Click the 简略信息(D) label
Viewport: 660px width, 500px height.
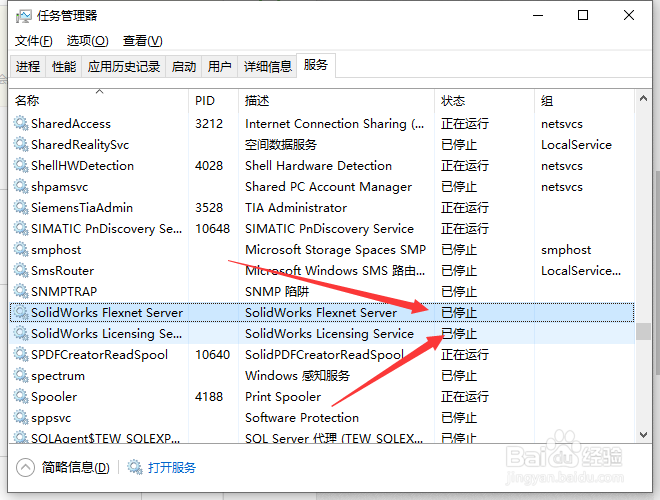(76, 468)
